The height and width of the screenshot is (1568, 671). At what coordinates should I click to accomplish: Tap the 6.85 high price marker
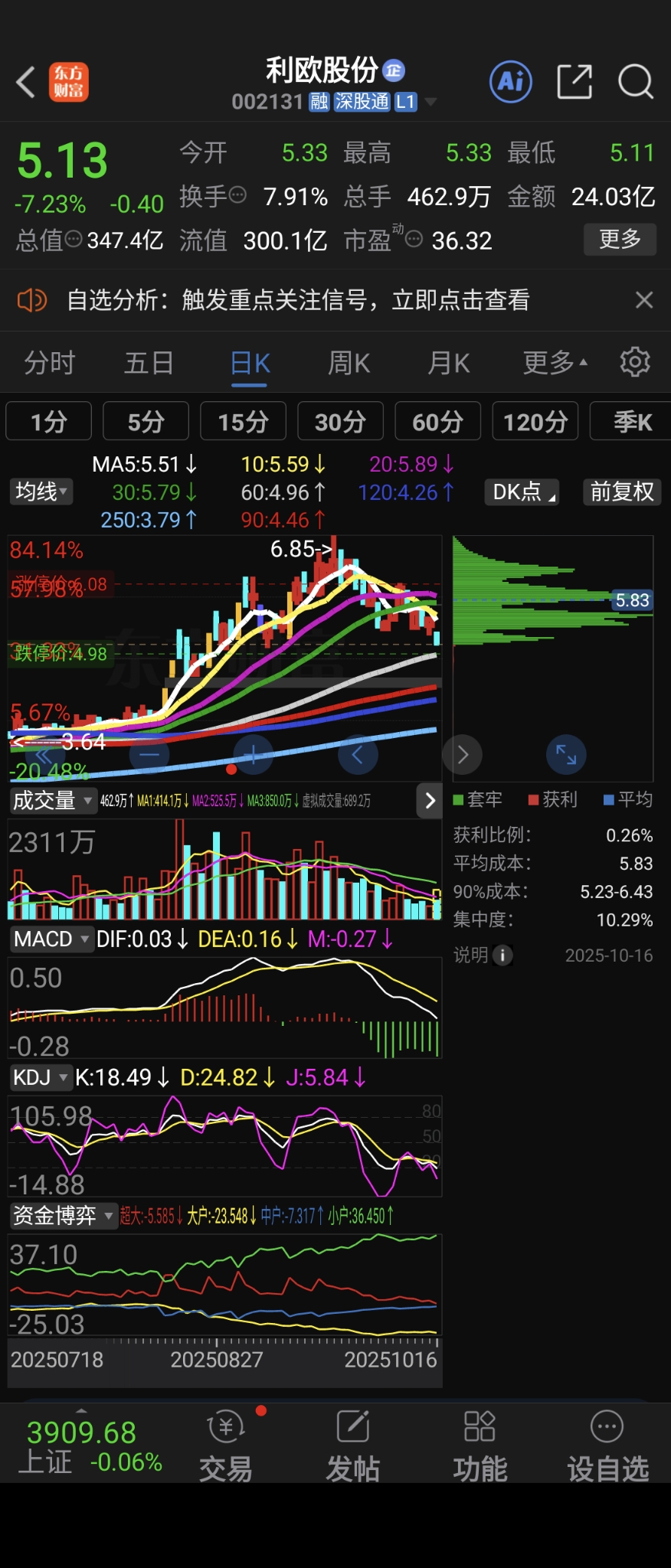click(301, 549)
